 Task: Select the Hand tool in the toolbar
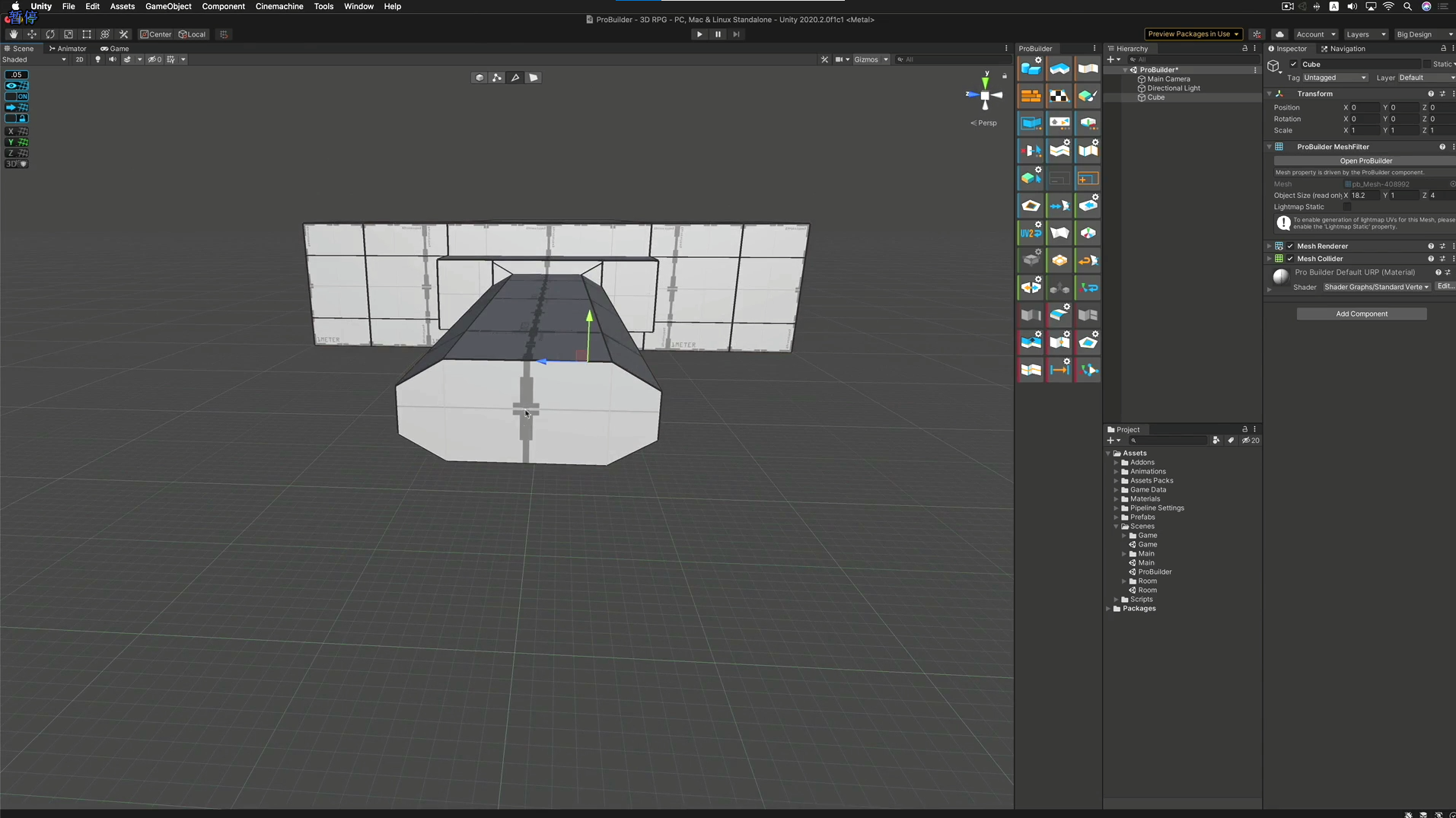point(12,34)
